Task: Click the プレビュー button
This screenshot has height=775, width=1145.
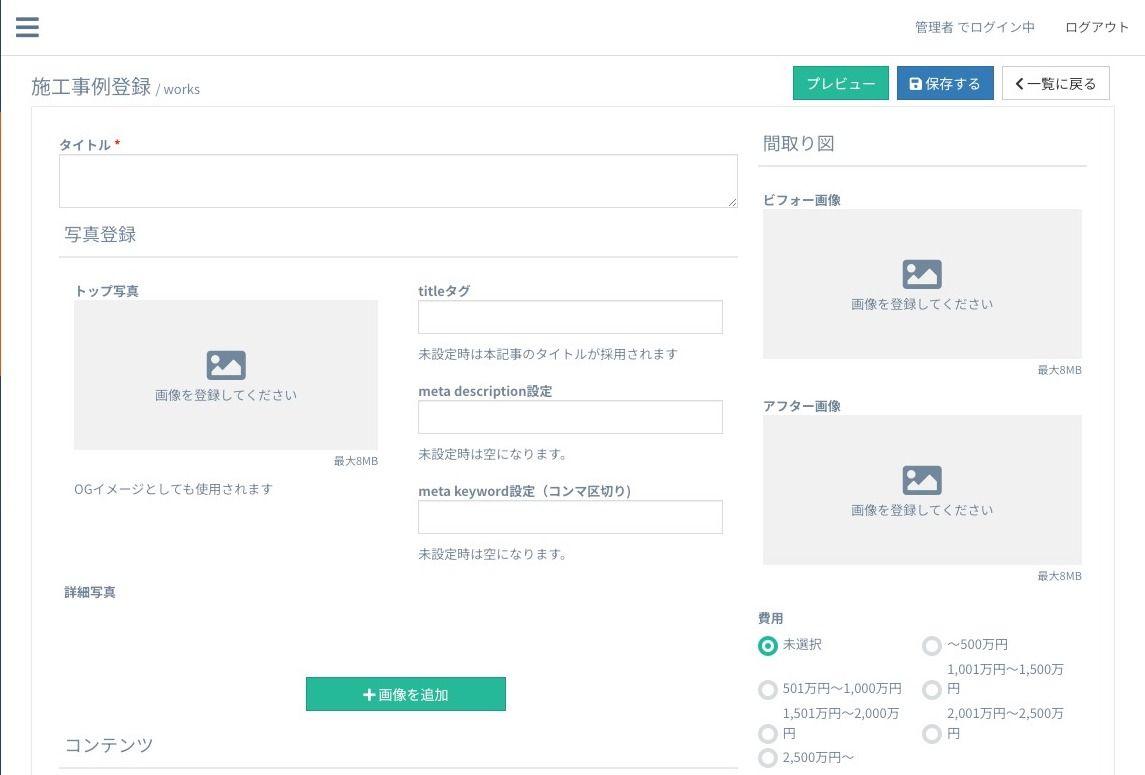Action: [x=840, y=84]
